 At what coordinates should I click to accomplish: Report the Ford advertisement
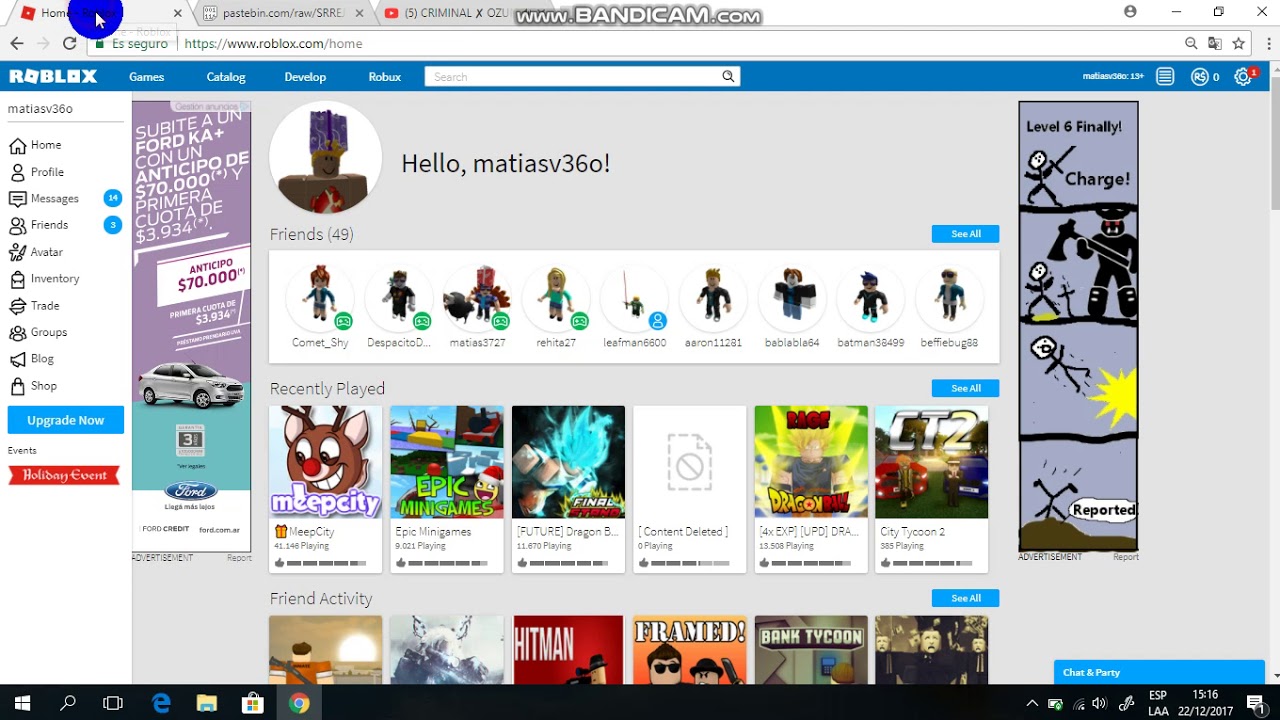click(x=239, y=558)
